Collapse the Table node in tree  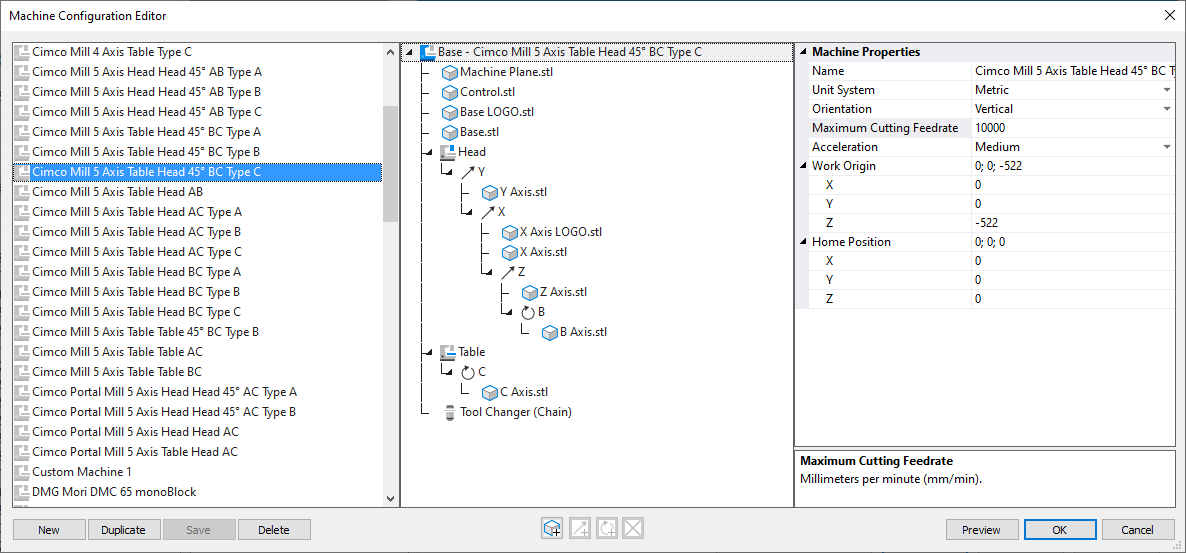click(x=429, y=353)
